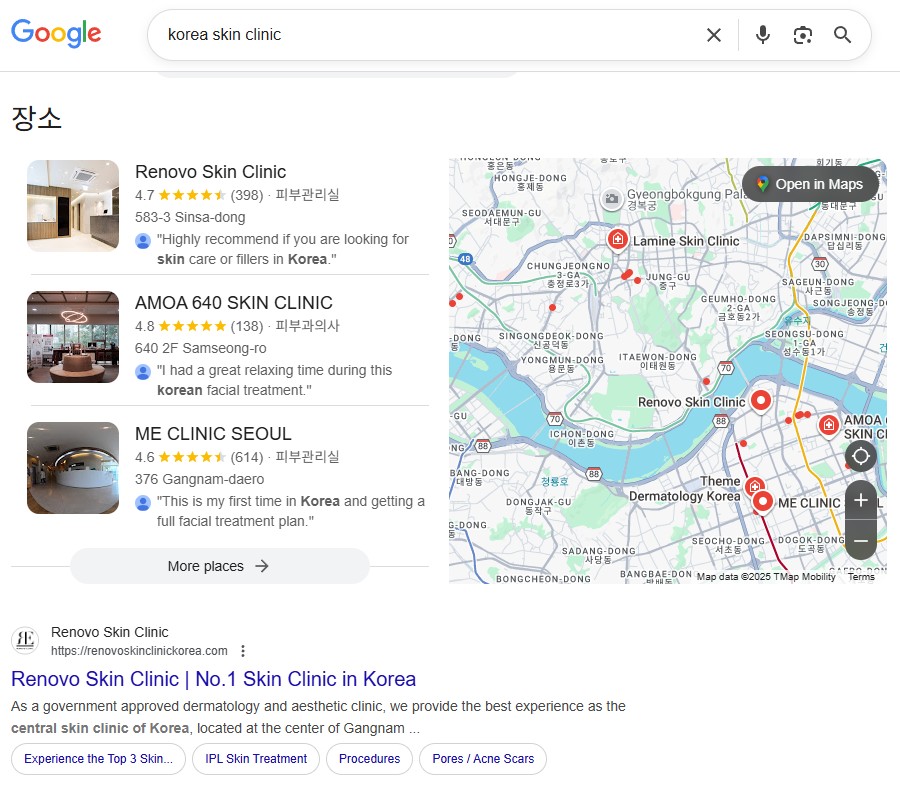This screenshot has width=900, height=787.
Task: Center map on my location
Action: [860, 456]
